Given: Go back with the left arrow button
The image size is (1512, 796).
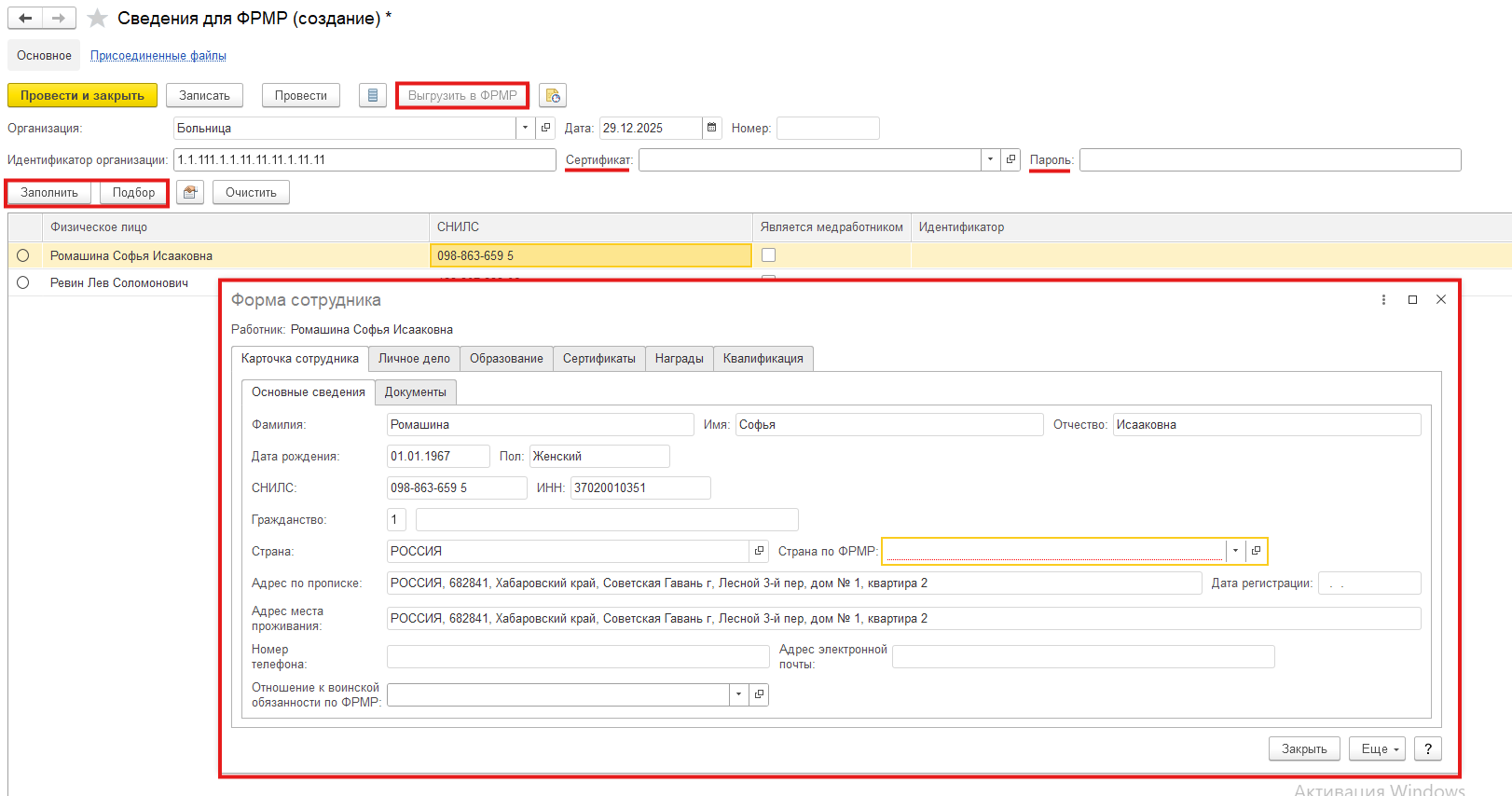Looking at the screenshot, I should pyautogui.click(x=25, y=19).
